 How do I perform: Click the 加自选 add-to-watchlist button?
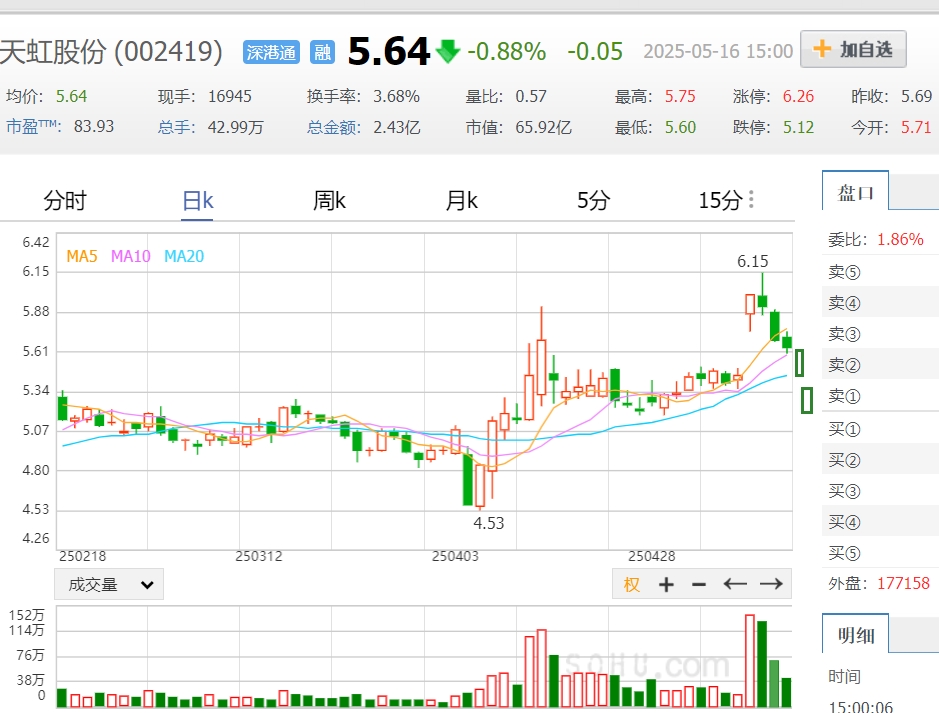tap(853, 50)
